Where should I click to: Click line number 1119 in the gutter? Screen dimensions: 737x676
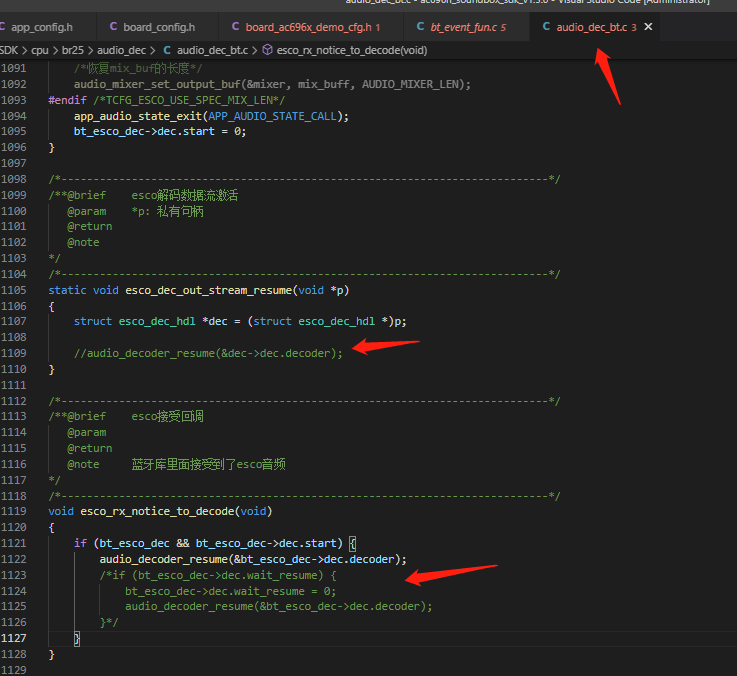pos(14,511)
